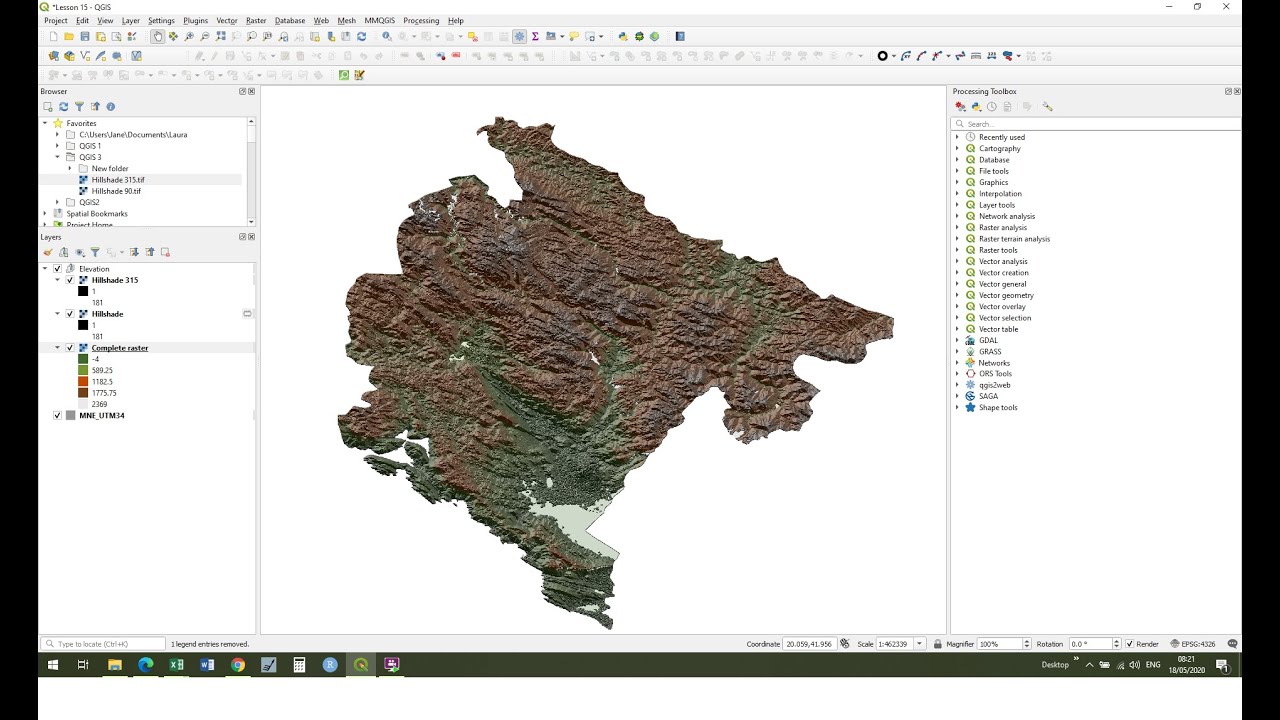Expand the SAGA provider group
The height and width of the screenshot is (720, 1280).
[x=957, y=396]
